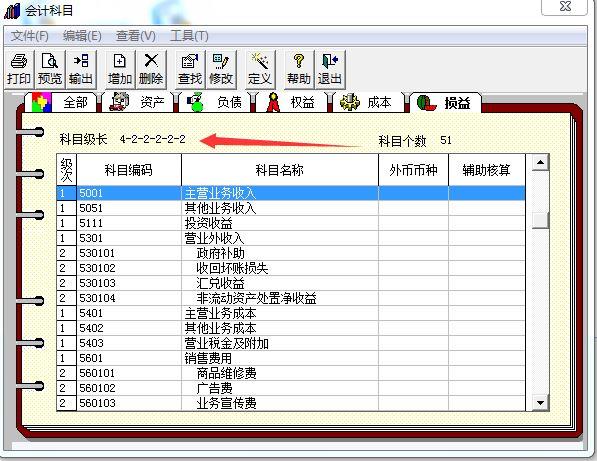Close the 会计科目 window
This screenshot has height=461, width=597.
(x=565, y=6)
